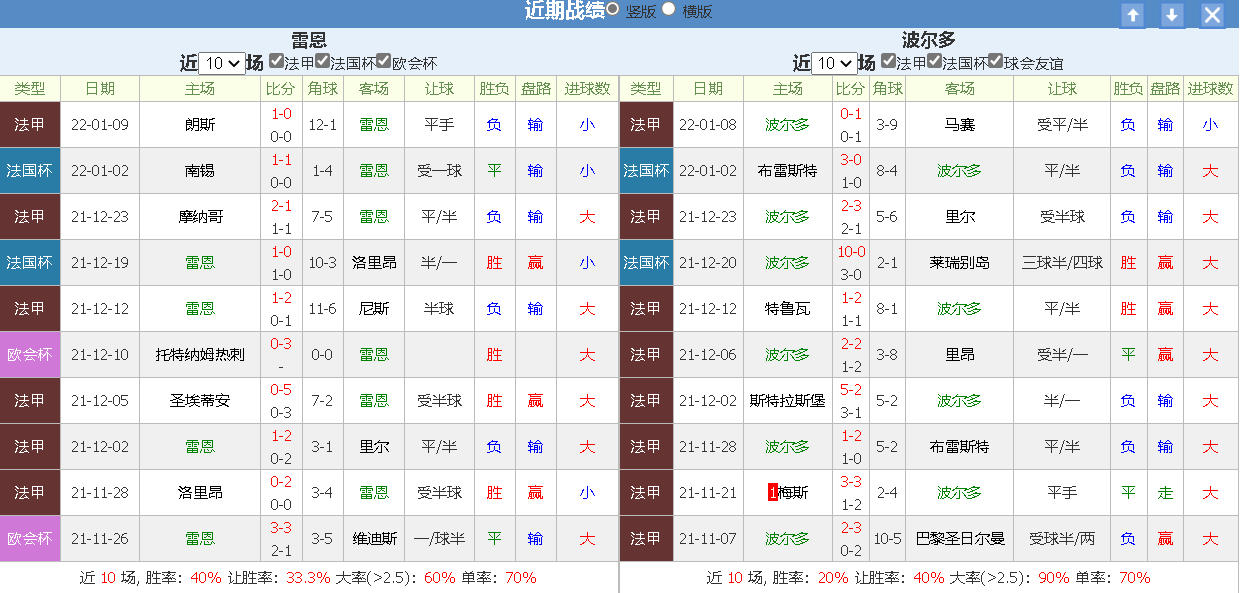
Task: Click 3-3 score on 维迪斯 row
Action: pos(281,528)
